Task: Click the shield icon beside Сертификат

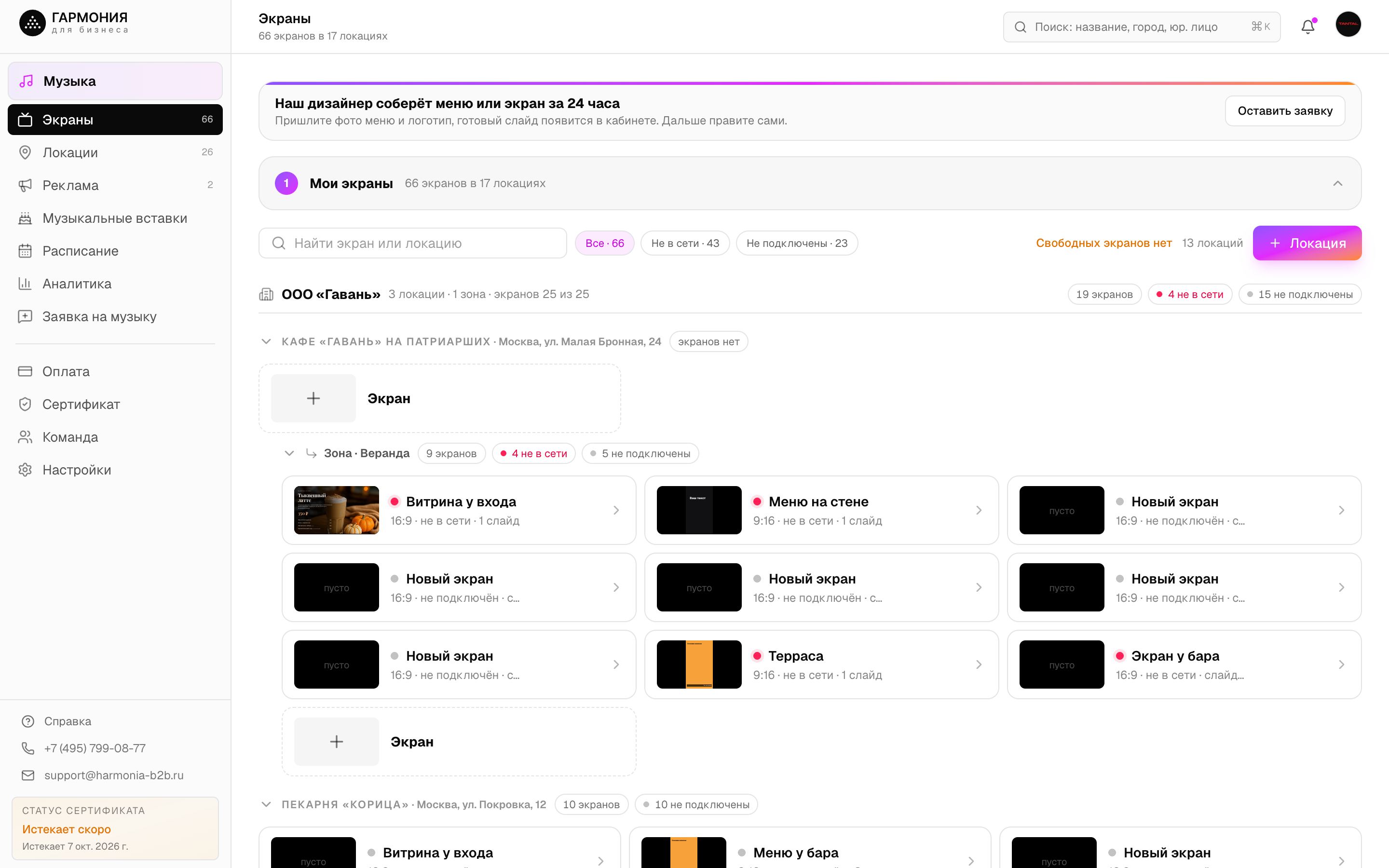Action: (25, 404)
